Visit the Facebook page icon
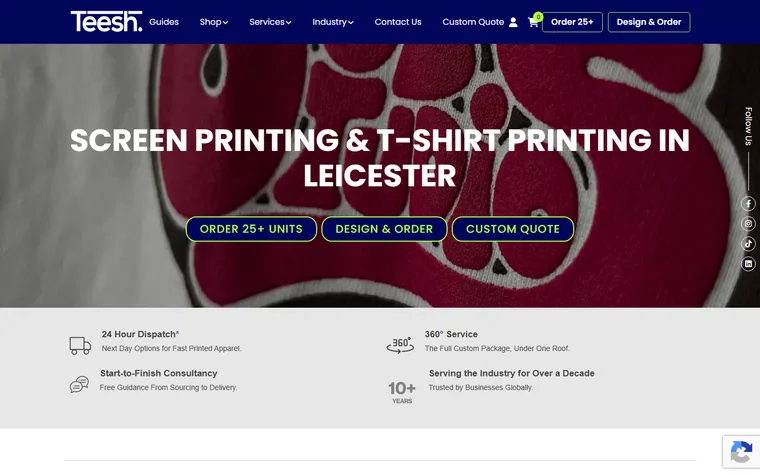The height and width of the screenshot is (475, 760). 748,204
